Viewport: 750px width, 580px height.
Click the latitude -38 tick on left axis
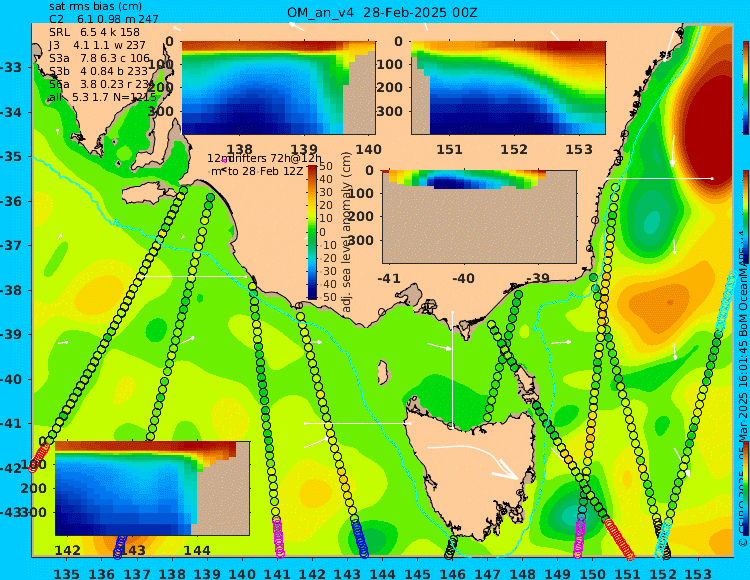(10, 290)
